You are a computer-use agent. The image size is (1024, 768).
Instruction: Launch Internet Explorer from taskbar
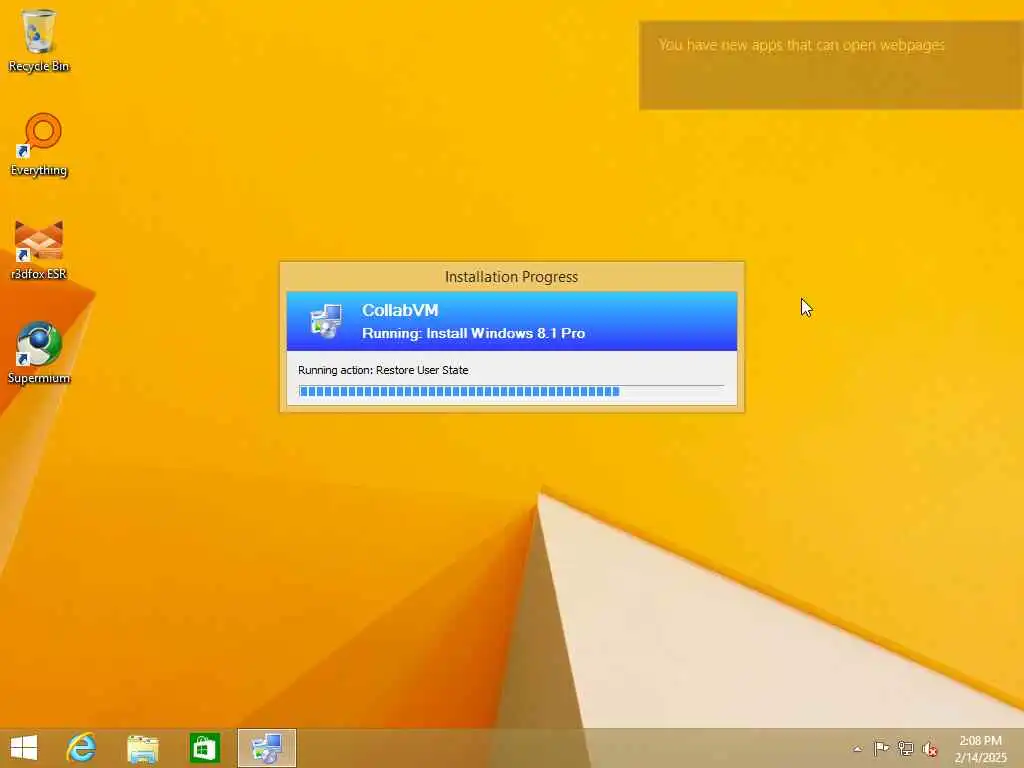click(81, 748)
